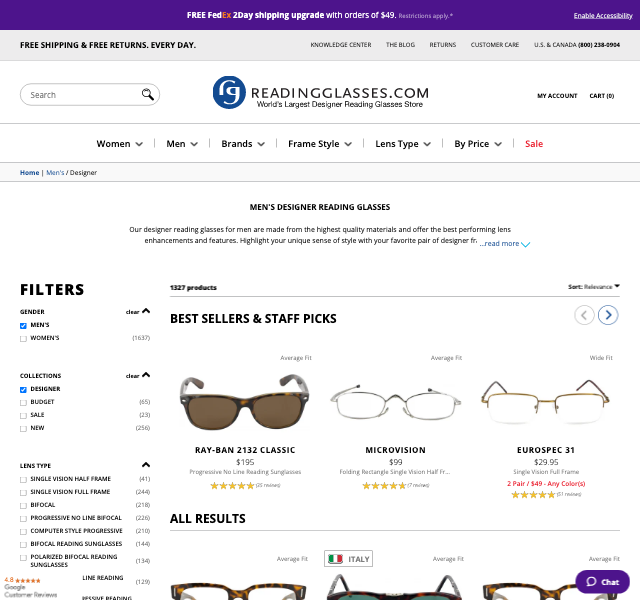640x600 pixels.
Task: Open the Lens Type menu
Action: click(x=403, y=144)
